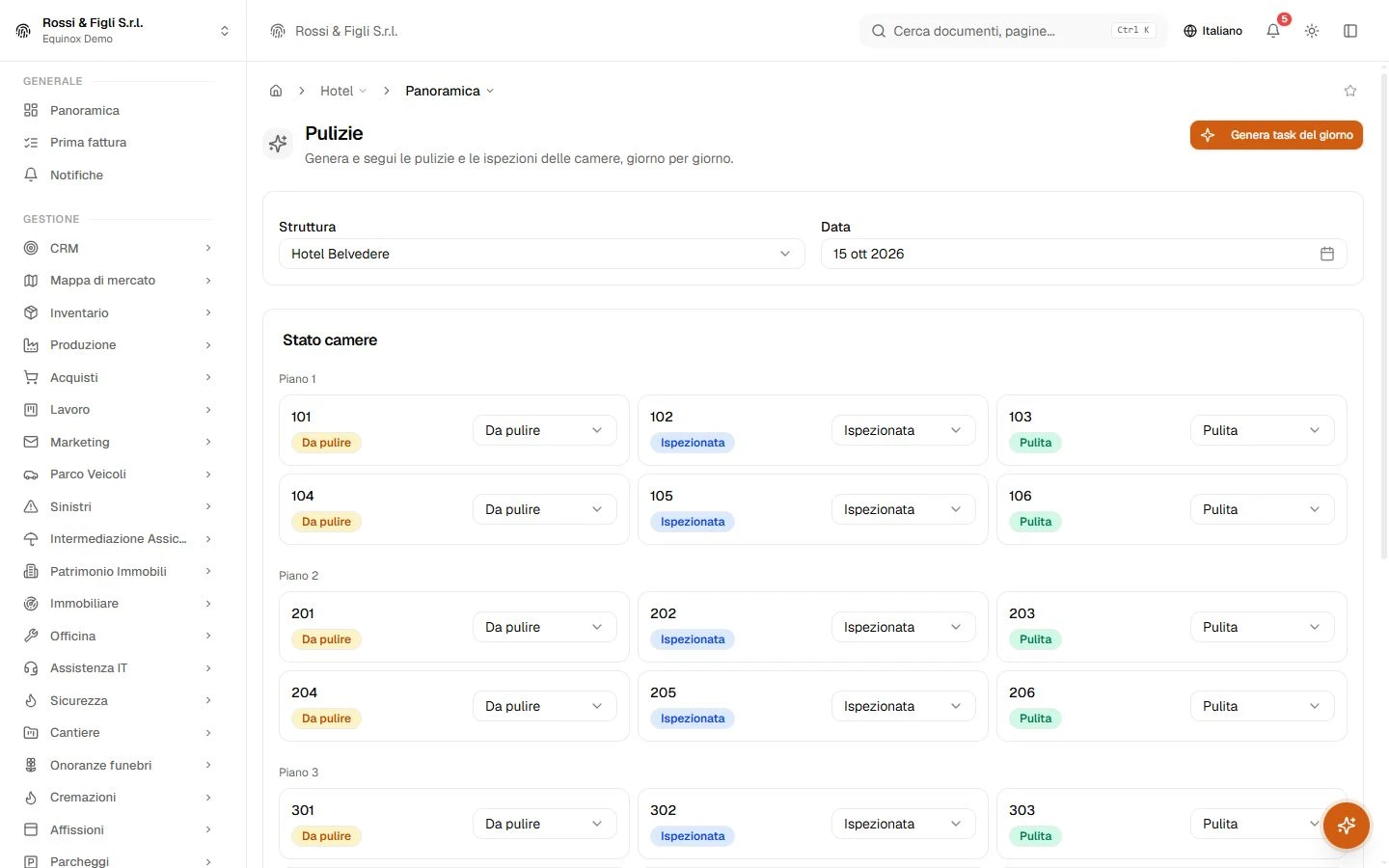Open Affissioni in the sidebar
This screenshot has height=868, width=1389.
[x=118, y=829]
